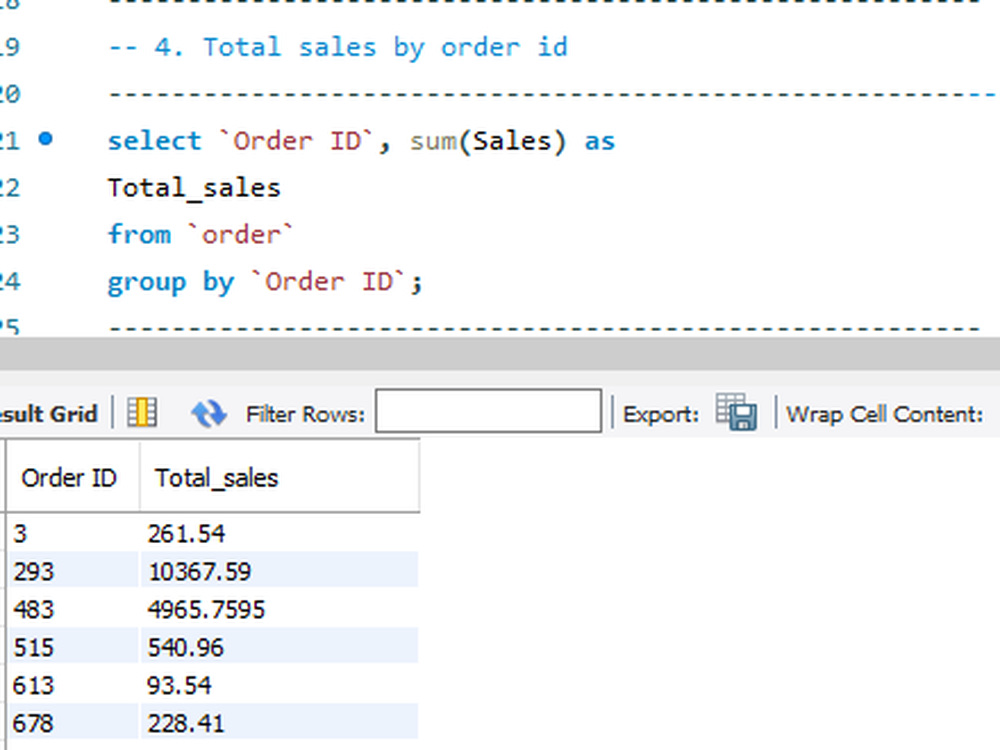Select Order ID cell 483

tap(73, 609)
